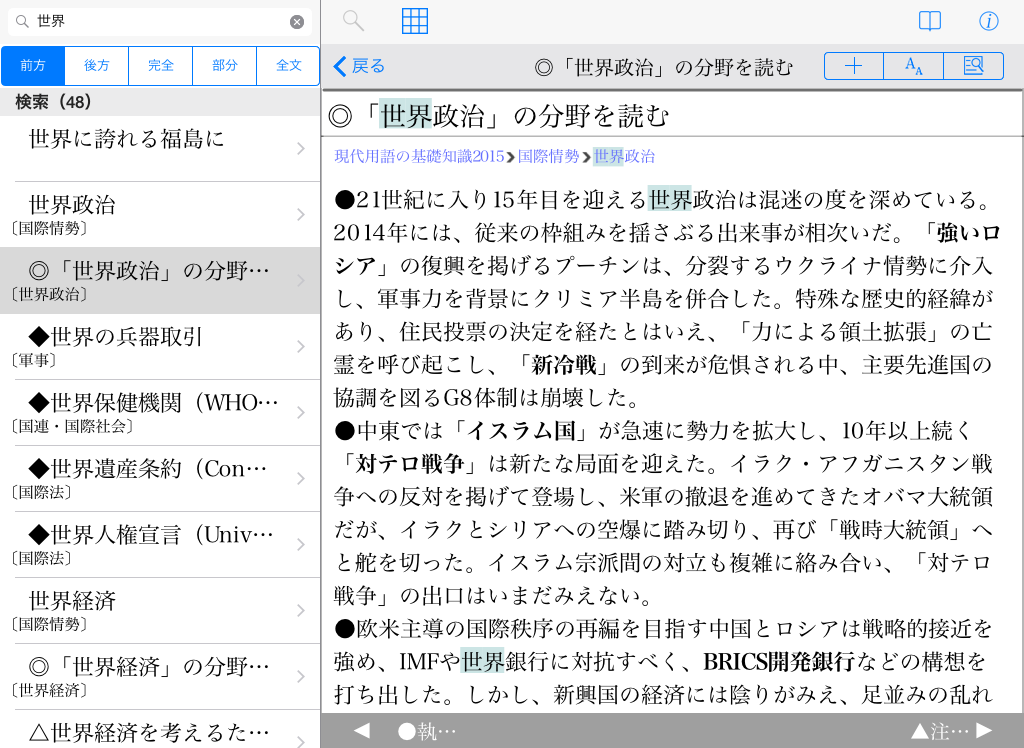Select the 完全 exact match mode
The height and width of the screenshot is (748, 1024).
click(x=161, y=66)
